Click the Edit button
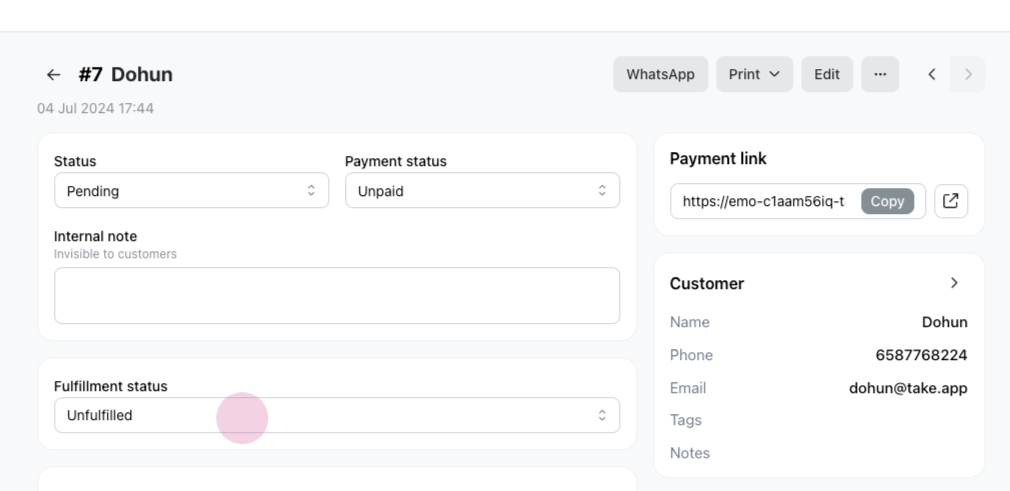The width and height of the screenshot is (1010, 491). pos(827,74)
